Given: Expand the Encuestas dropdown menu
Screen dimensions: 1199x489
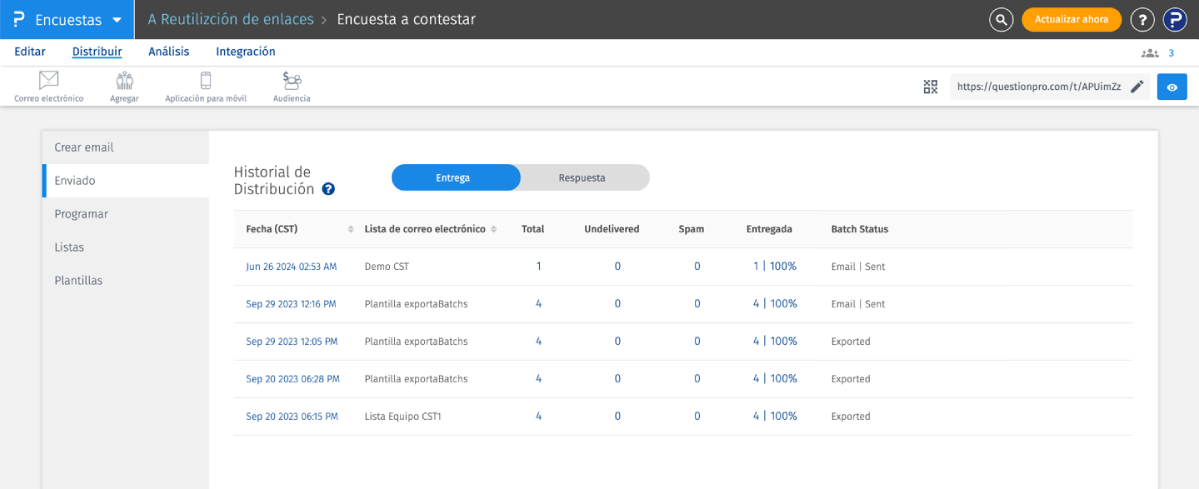Looking at the screenshot, I should click(117, 20).
